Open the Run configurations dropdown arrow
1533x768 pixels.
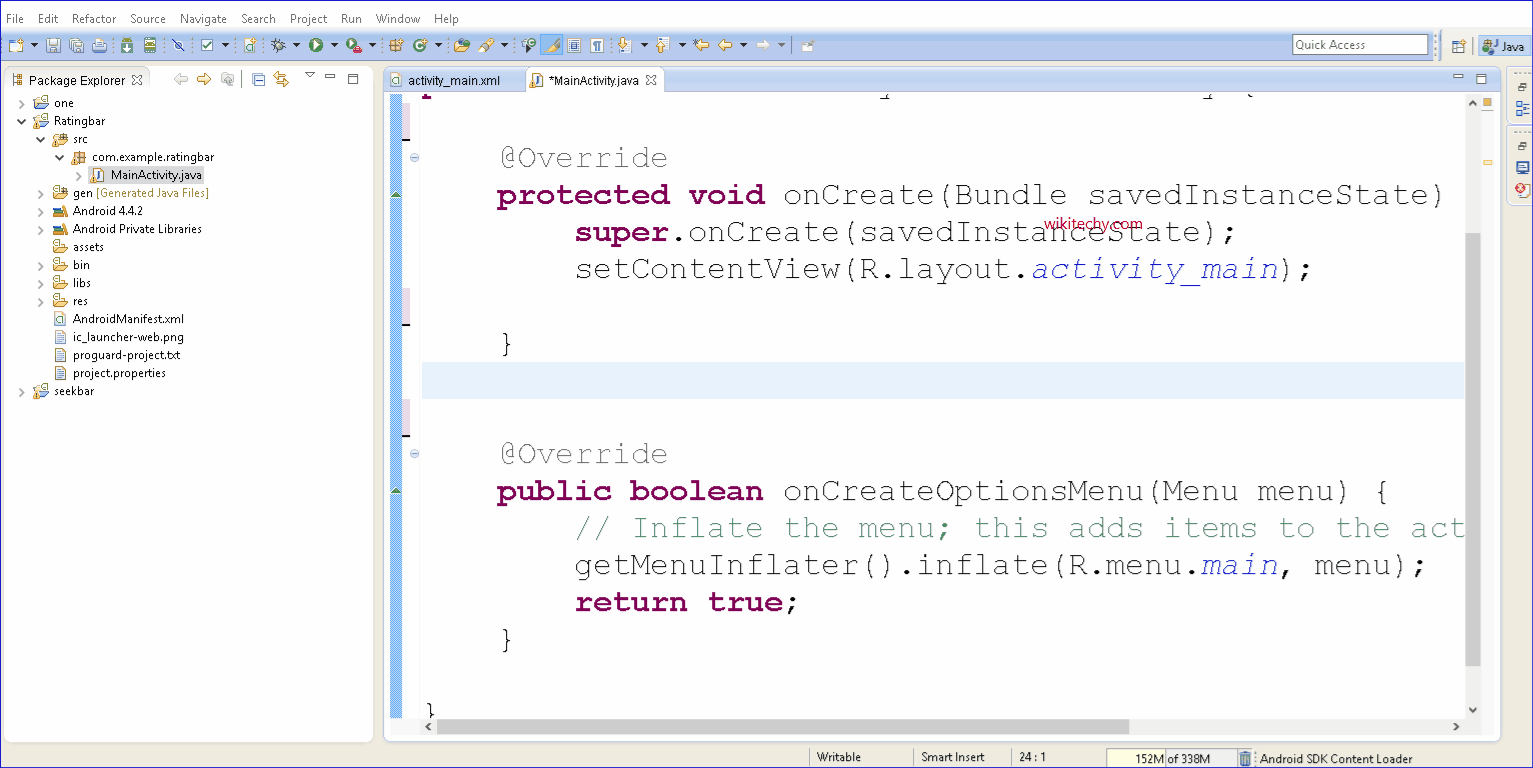pos(333,44)
